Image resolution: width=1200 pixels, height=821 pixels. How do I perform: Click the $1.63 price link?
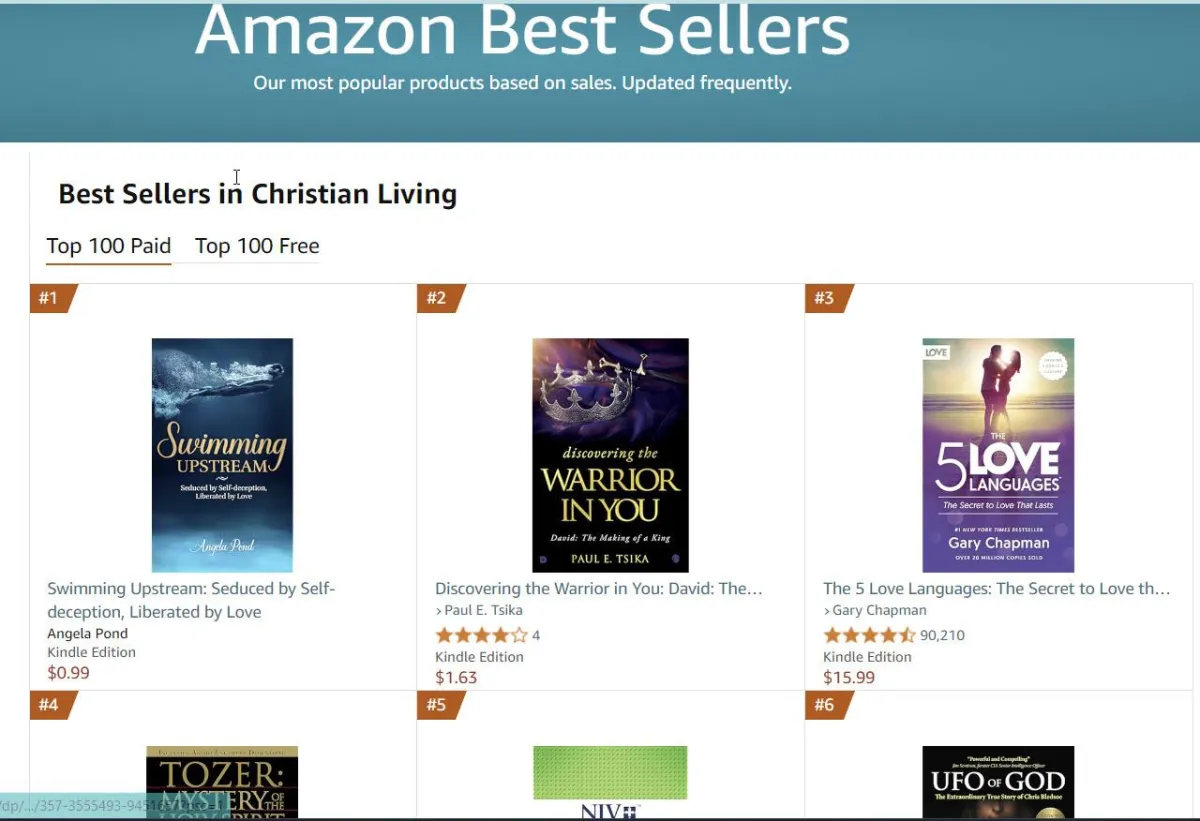pyautogui.click(x=456, y=678)
